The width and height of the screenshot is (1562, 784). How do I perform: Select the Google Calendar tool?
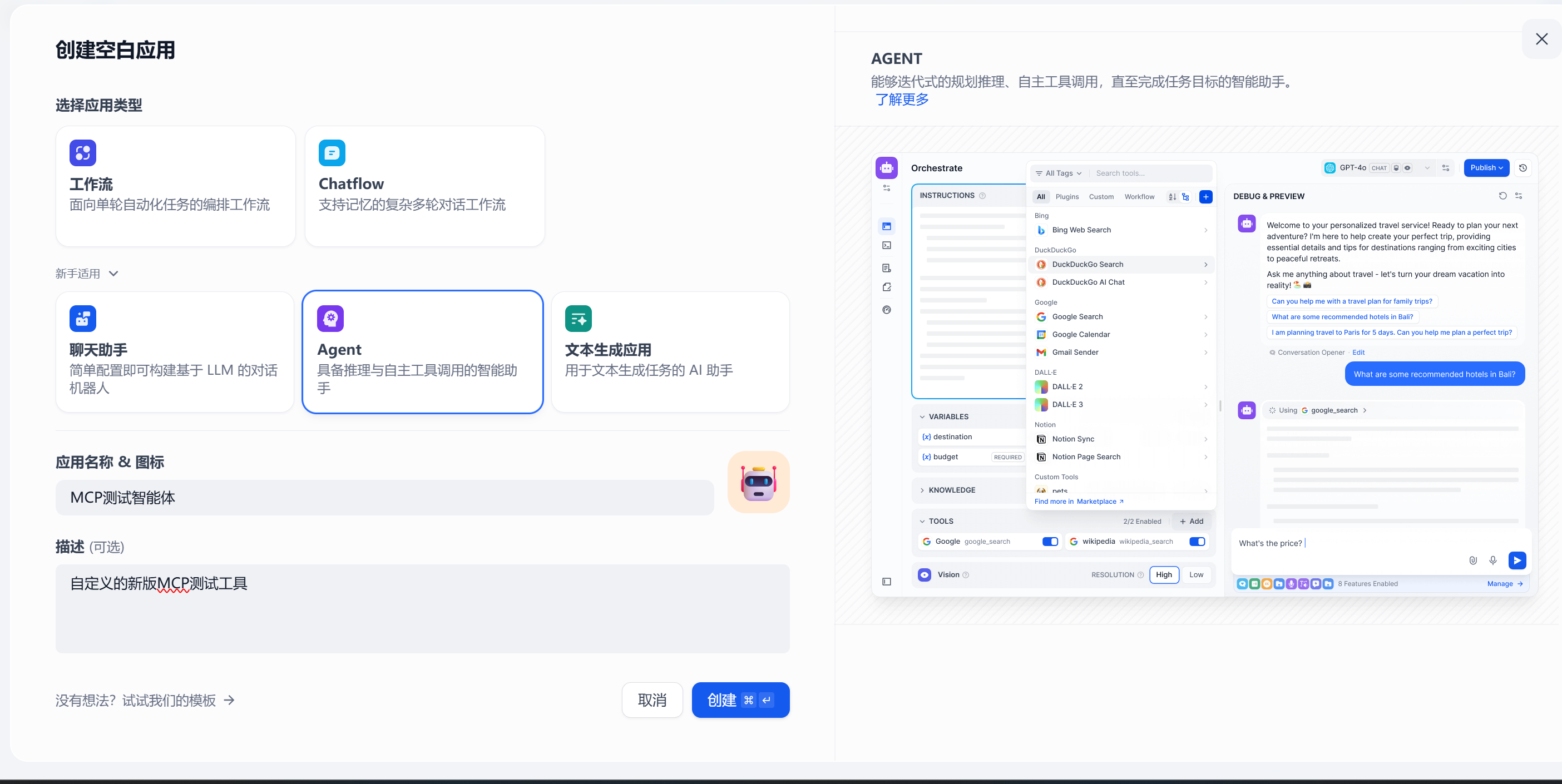[x=1122, y=334]
